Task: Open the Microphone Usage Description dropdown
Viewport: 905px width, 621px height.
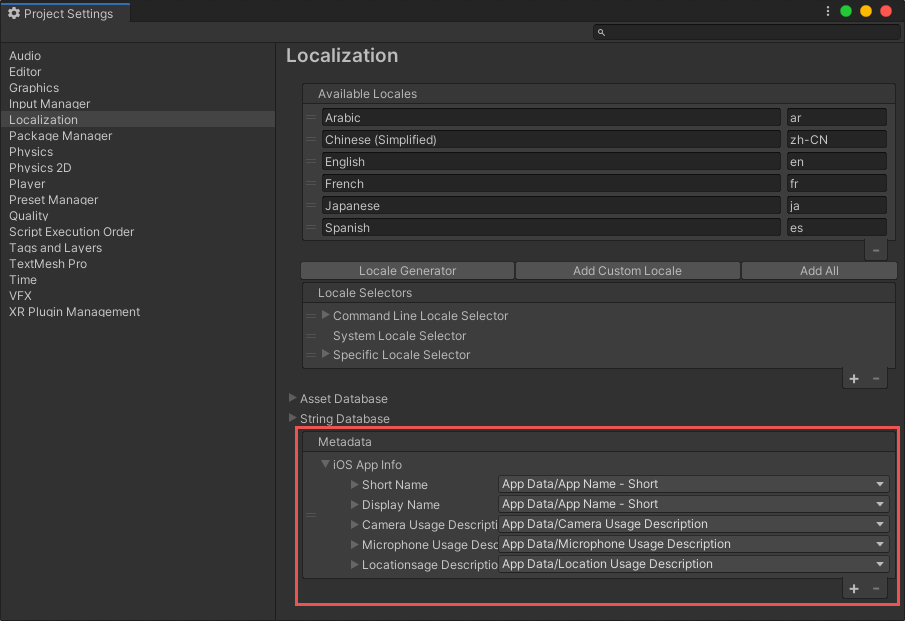Action: (x=693, y=545)
